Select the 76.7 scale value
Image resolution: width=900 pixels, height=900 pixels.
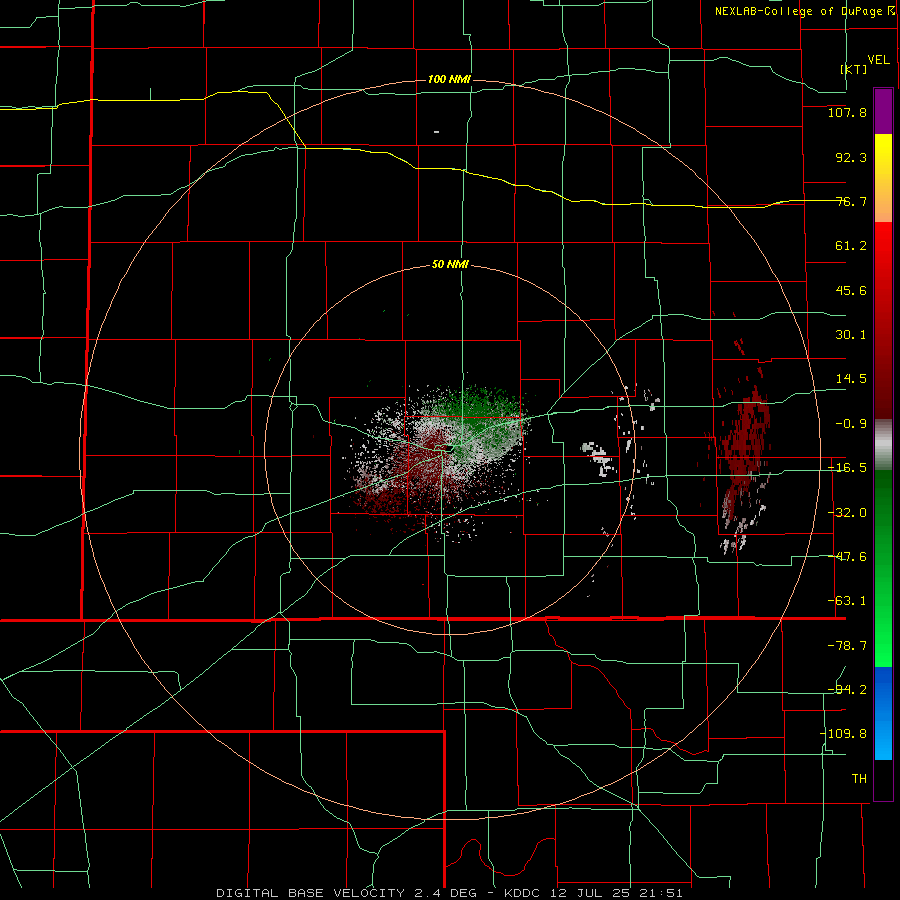(851, 201)
